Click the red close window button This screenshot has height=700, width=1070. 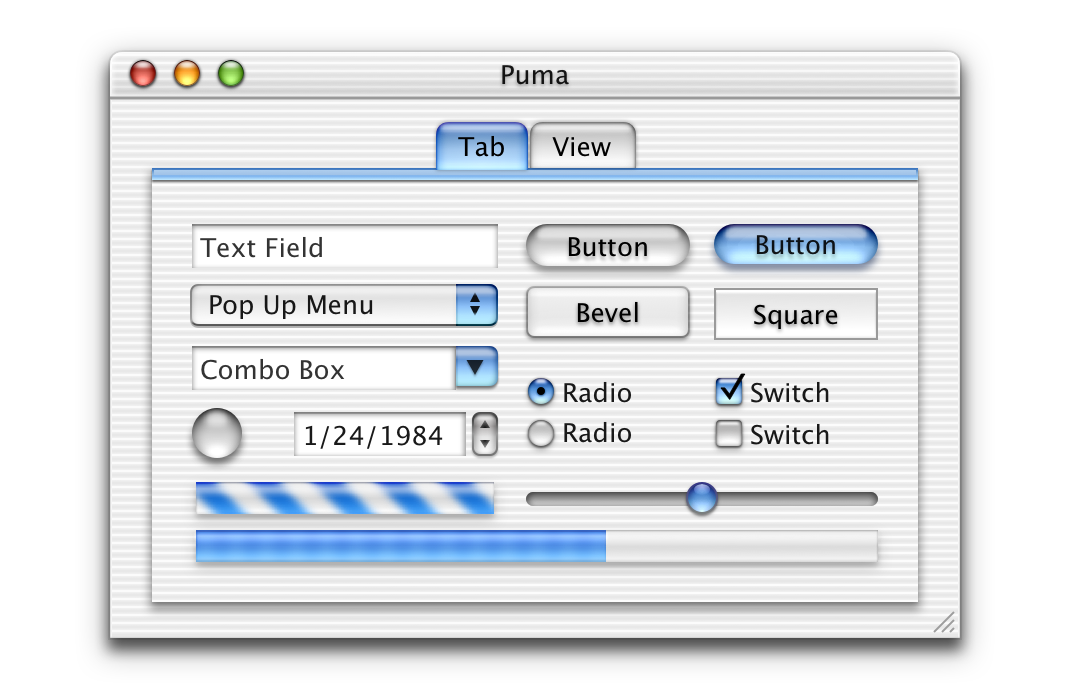point(143,74)
